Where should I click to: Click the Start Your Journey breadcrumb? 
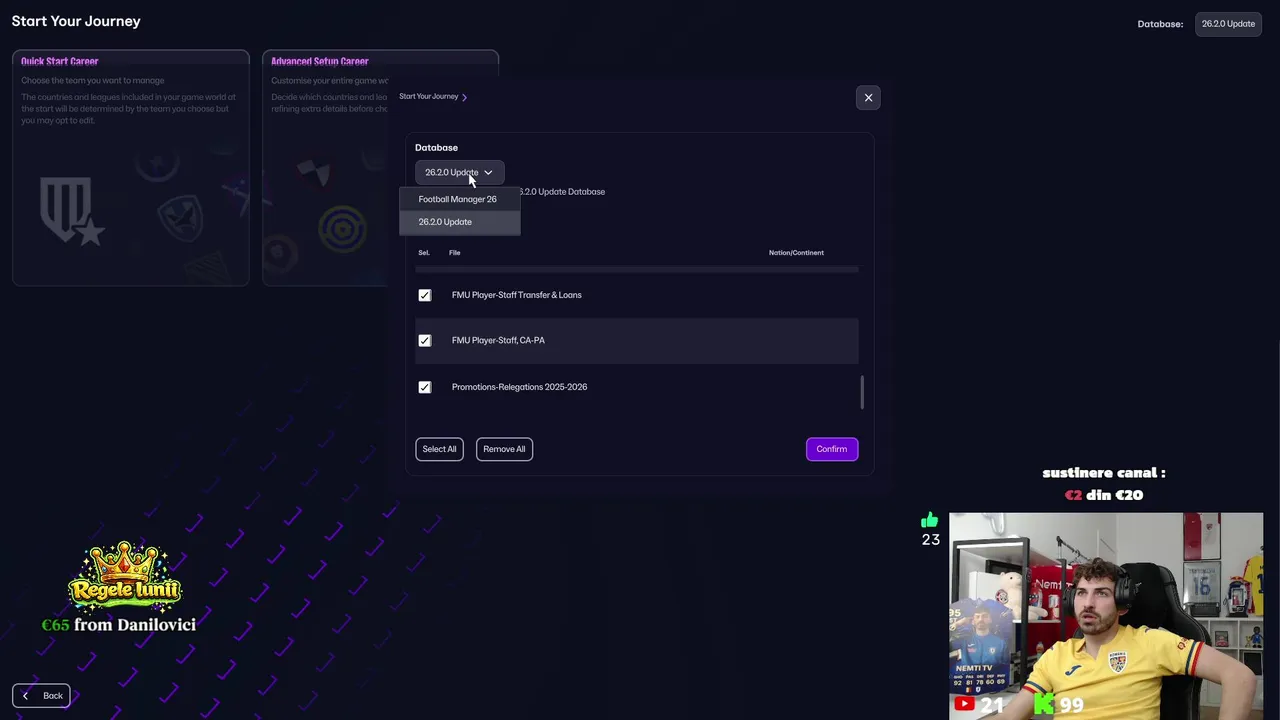coord(428,97)
